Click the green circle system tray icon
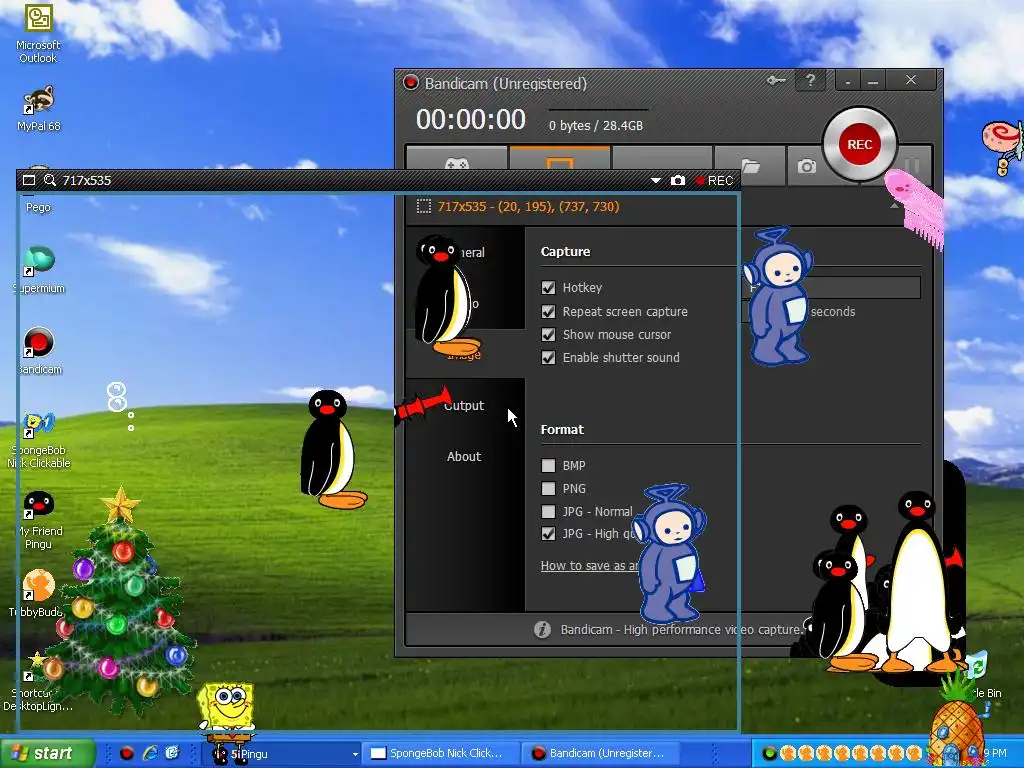The image size is (1024, 768). tap(769, 754)
